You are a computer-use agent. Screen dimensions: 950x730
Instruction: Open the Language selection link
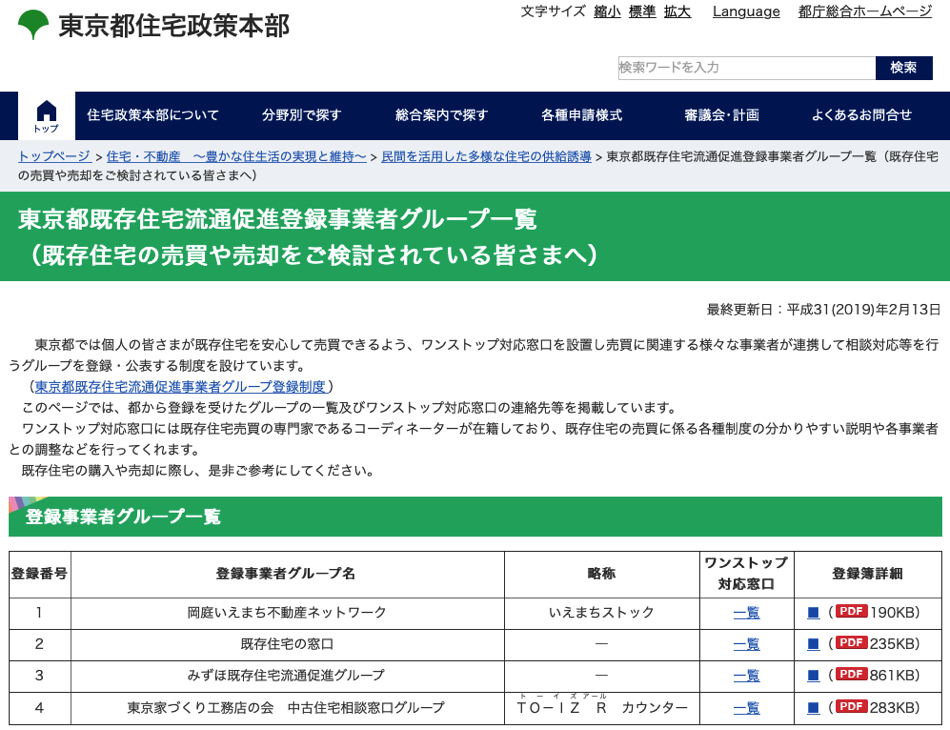pos(746,12)
